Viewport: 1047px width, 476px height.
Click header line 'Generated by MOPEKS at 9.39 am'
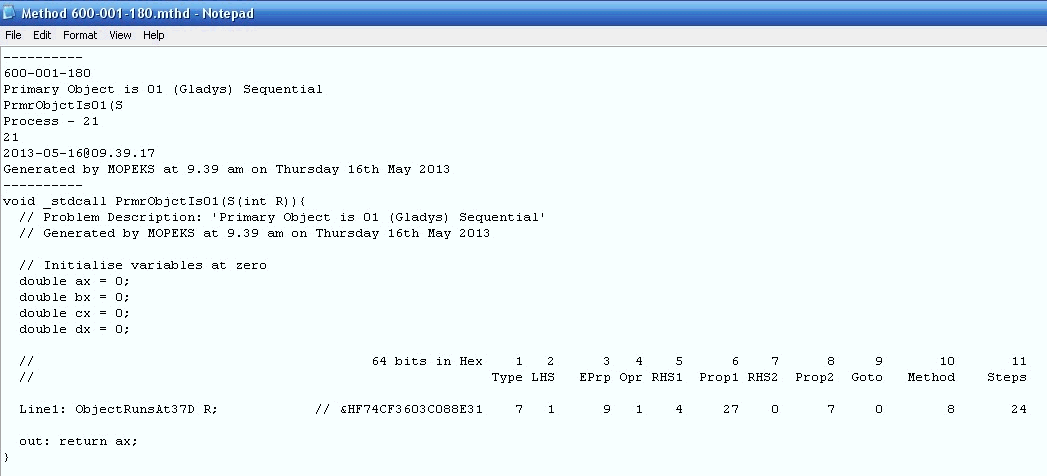226,169
